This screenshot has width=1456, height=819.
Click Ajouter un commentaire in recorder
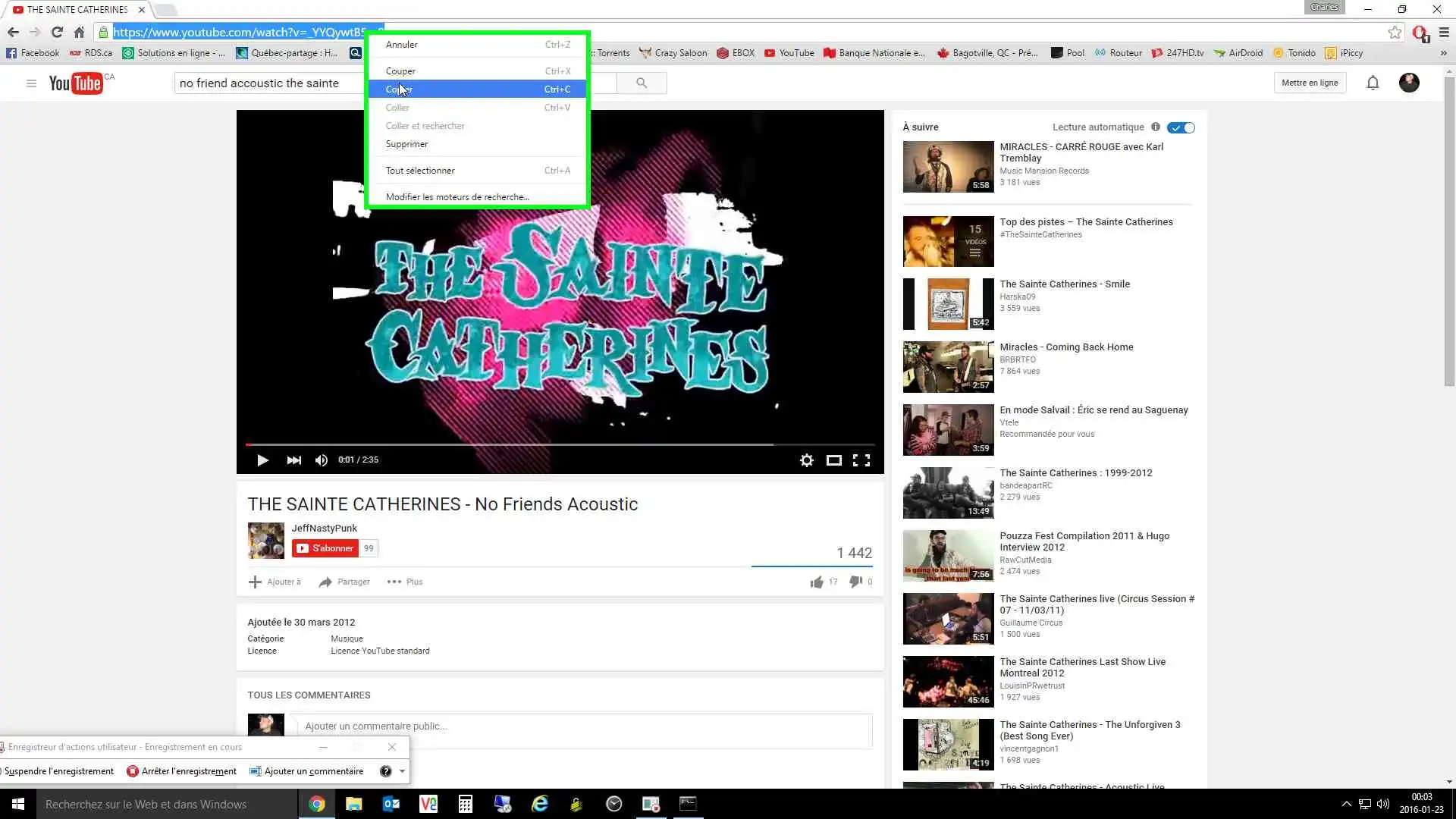pyautogui.click(x=306, y=771)
